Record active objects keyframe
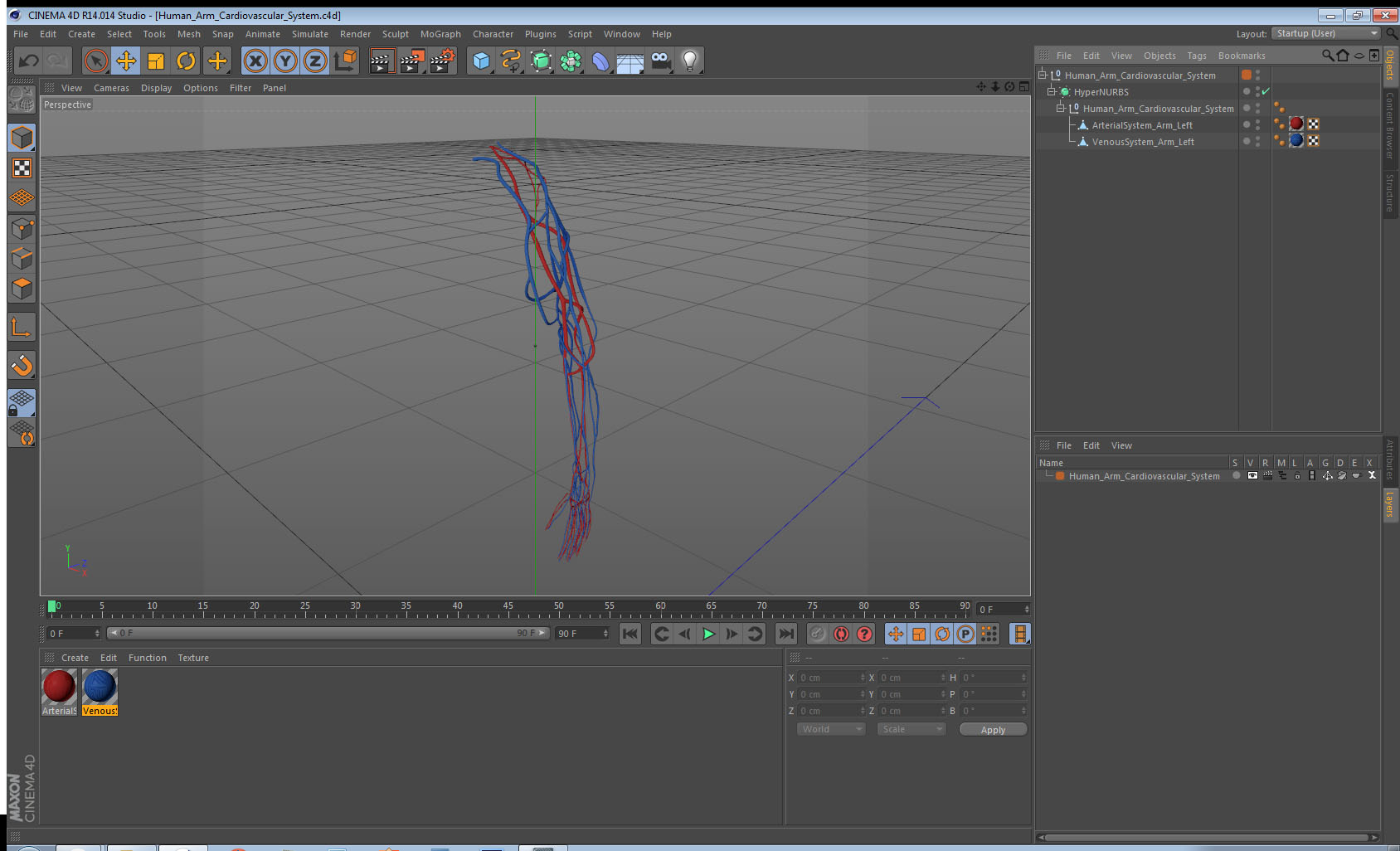 (818, 634)
